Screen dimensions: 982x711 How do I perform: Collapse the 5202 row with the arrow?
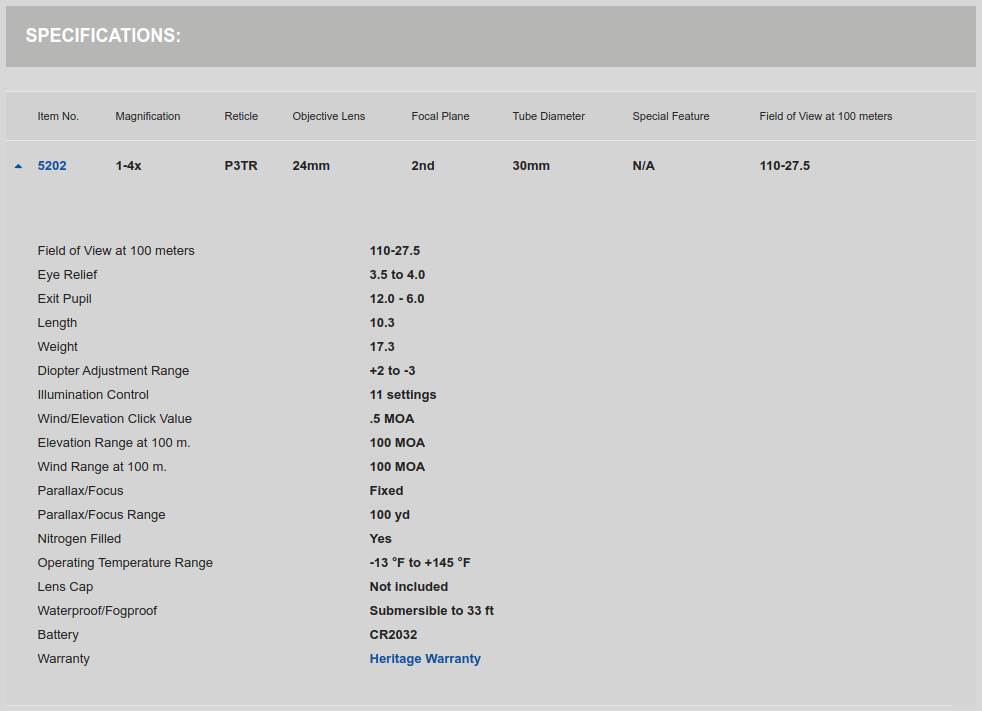18,166
